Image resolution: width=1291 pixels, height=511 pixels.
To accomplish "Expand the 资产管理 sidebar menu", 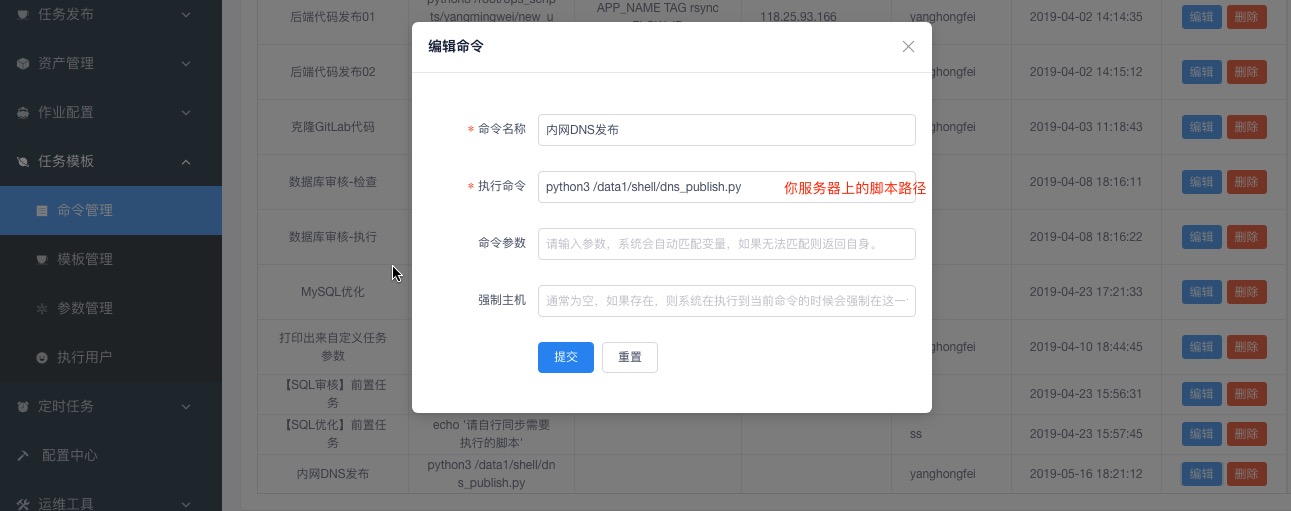I will (110, 63).
